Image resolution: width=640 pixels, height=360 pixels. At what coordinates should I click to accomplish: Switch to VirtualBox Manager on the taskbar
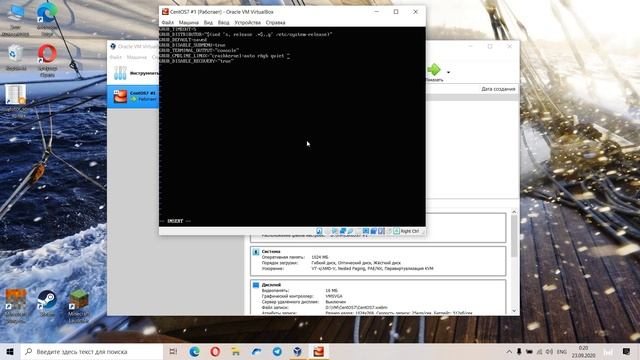point(298,351)
